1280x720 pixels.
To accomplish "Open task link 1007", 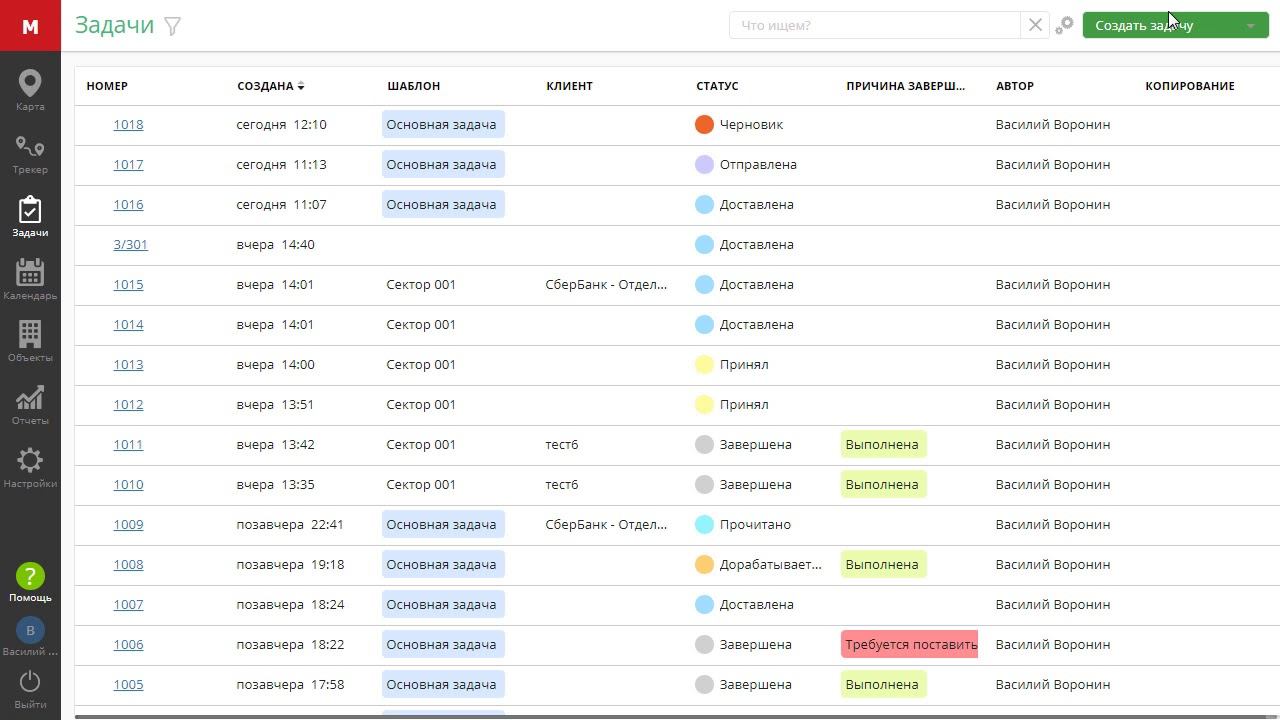I will click(128, 605).
